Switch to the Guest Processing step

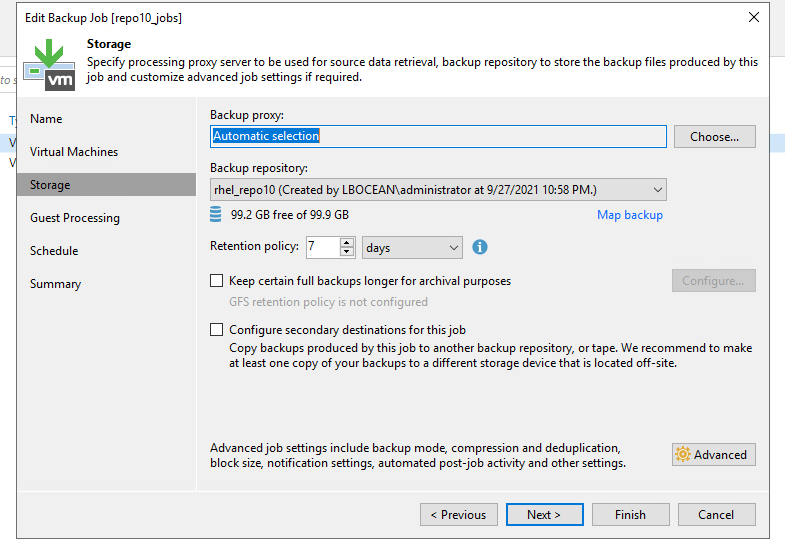tap(75, 218)
